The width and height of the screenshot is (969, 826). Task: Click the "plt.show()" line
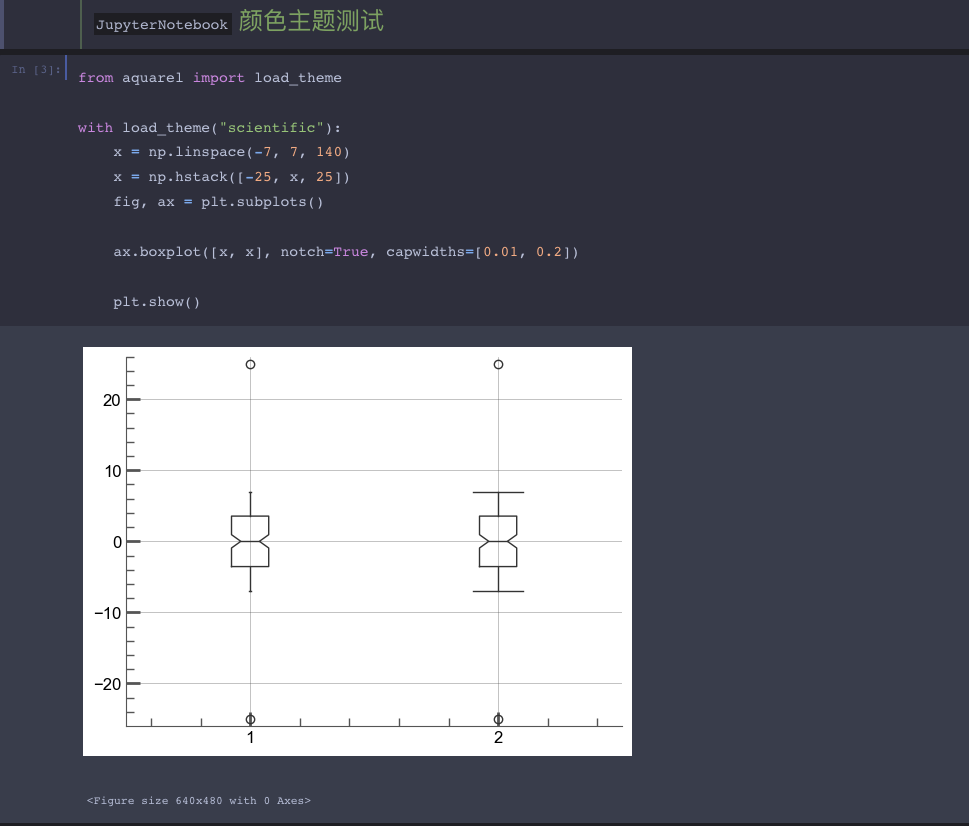[156, 300]
